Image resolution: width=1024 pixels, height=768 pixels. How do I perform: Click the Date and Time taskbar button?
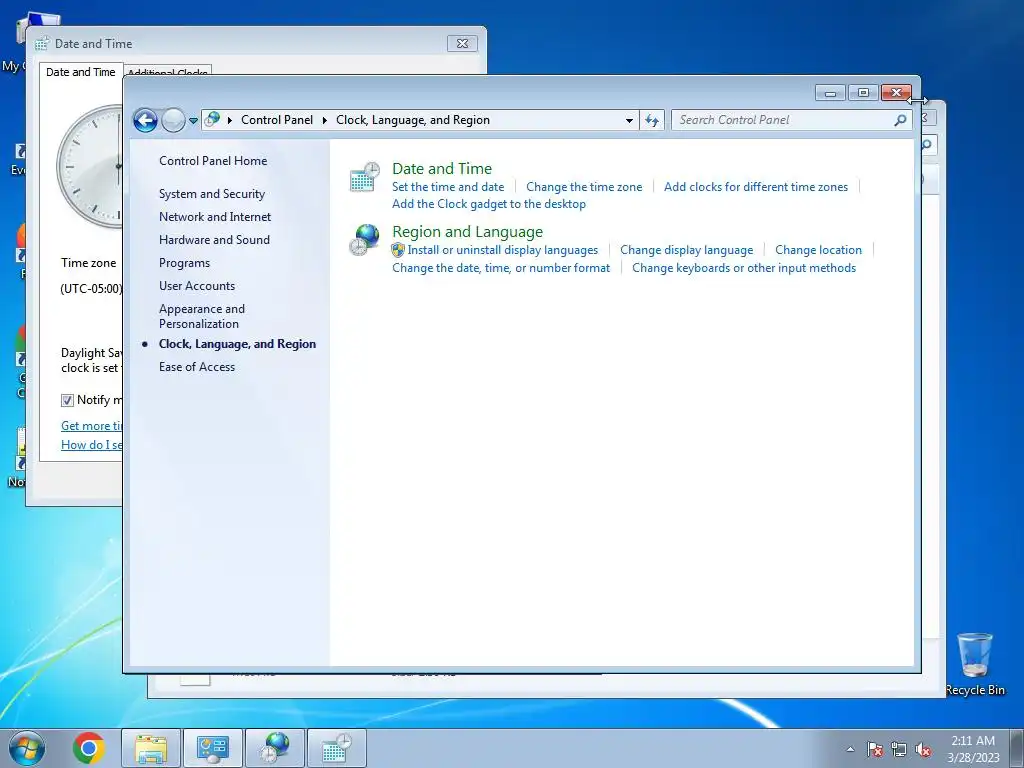336,748
